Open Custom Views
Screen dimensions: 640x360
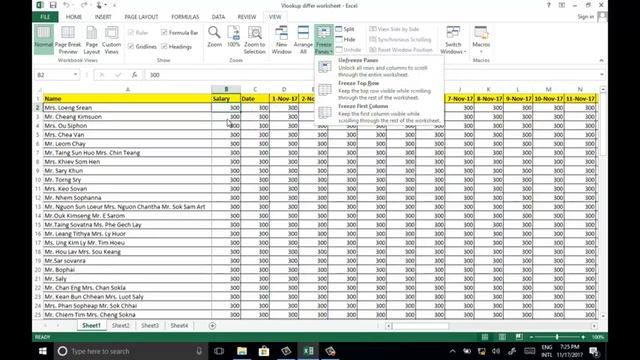111,39
